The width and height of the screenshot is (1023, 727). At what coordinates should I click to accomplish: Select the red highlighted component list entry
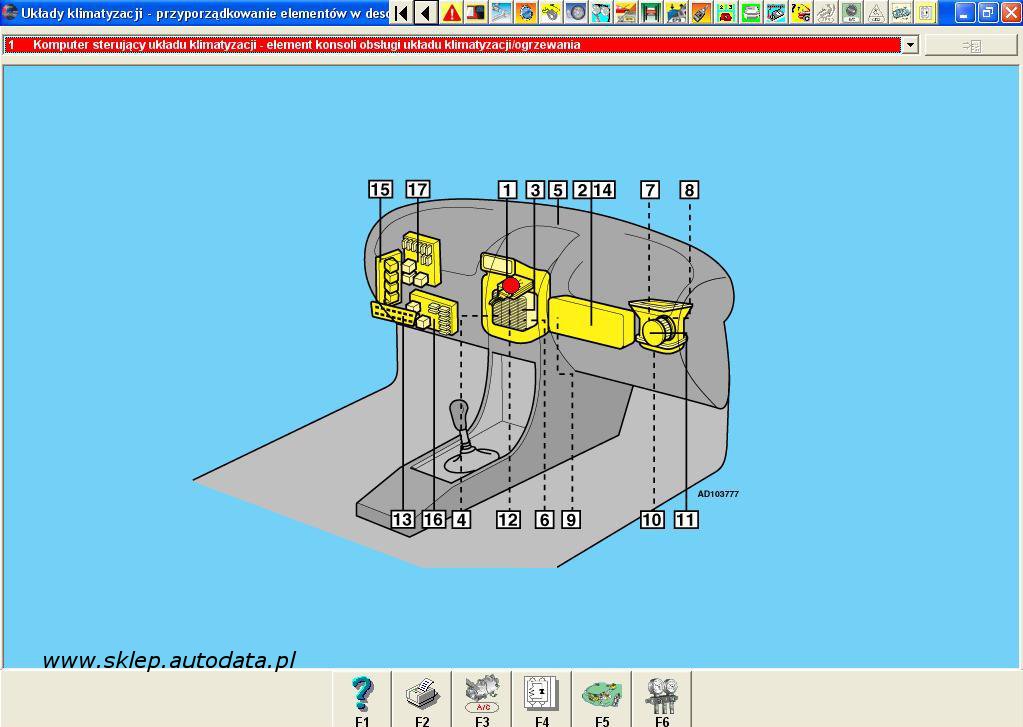pos(450,45)
